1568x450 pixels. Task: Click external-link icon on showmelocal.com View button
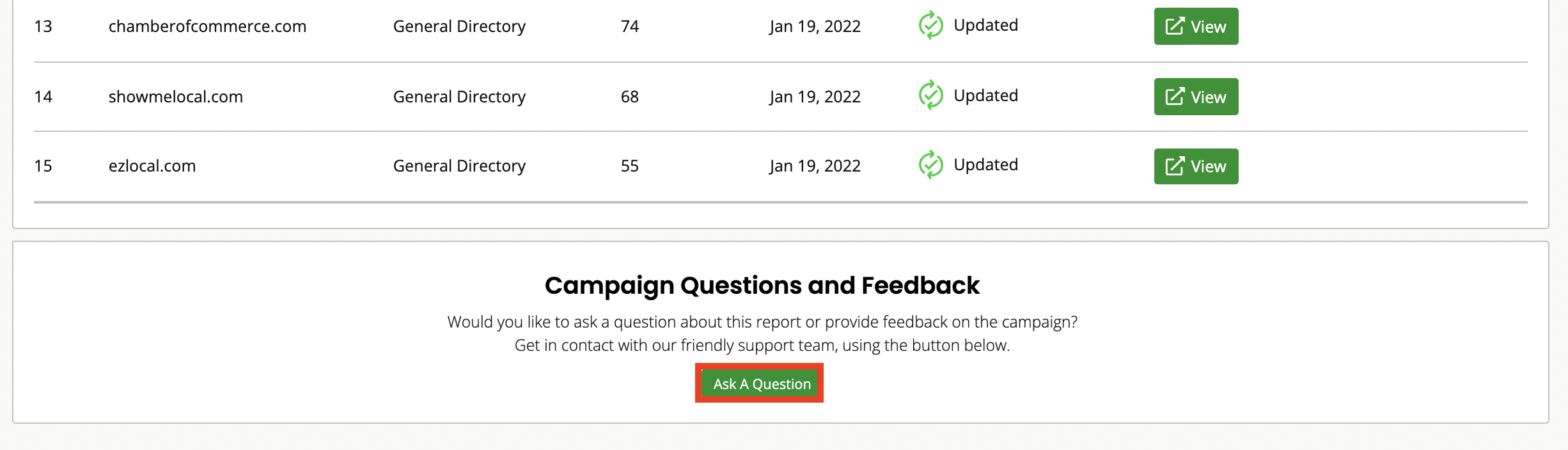tap(1173, 96)
